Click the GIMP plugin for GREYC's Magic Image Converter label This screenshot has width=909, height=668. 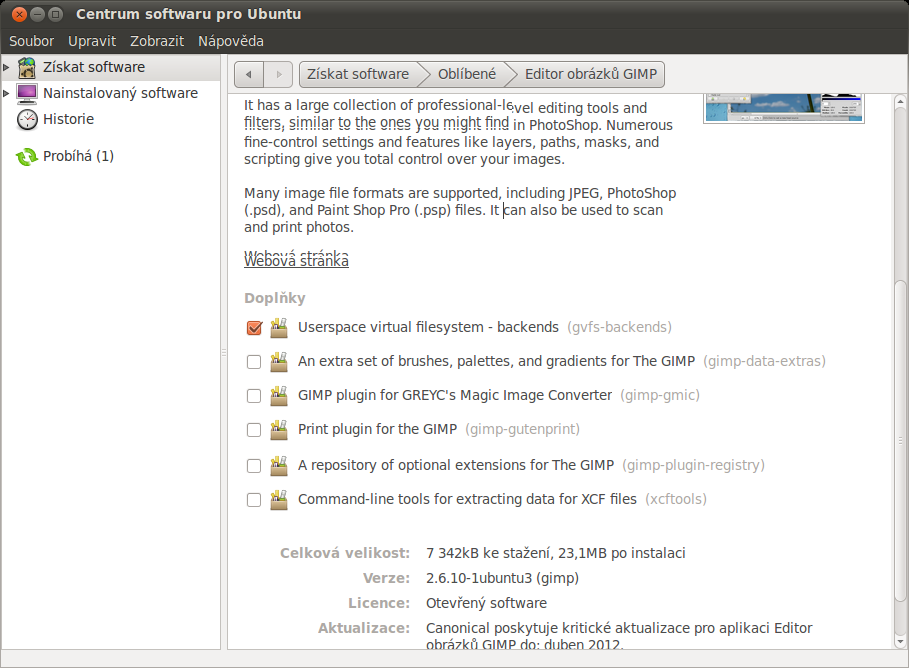point(455,395)
